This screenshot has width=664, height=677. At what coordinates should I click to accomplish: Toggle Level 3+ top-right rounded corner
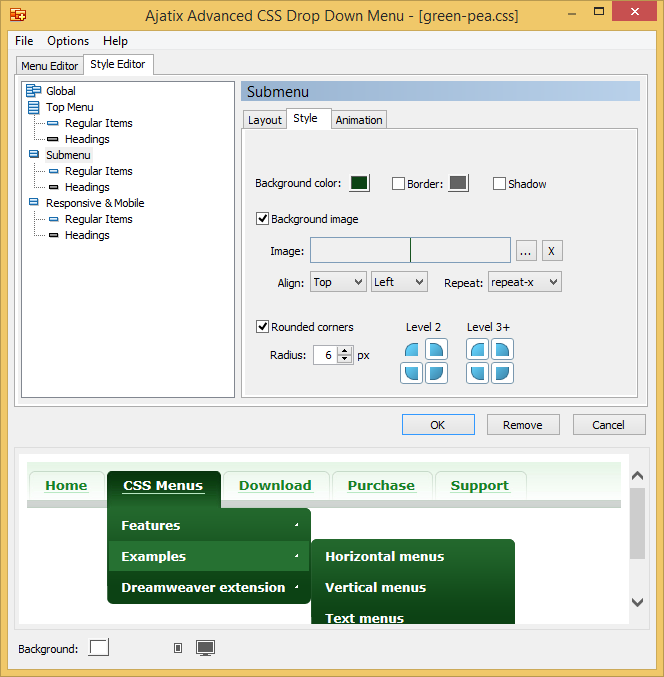(x=502, y=350)
